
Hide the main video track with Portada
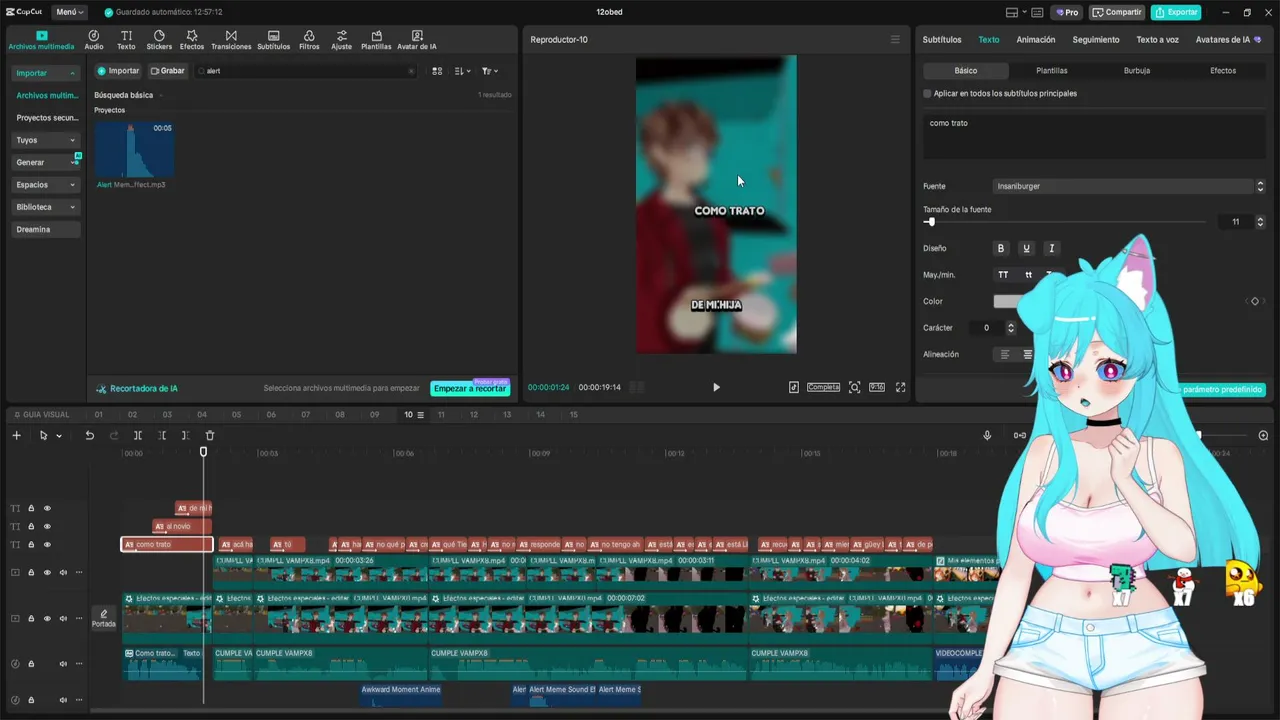[x=47, y=618]
